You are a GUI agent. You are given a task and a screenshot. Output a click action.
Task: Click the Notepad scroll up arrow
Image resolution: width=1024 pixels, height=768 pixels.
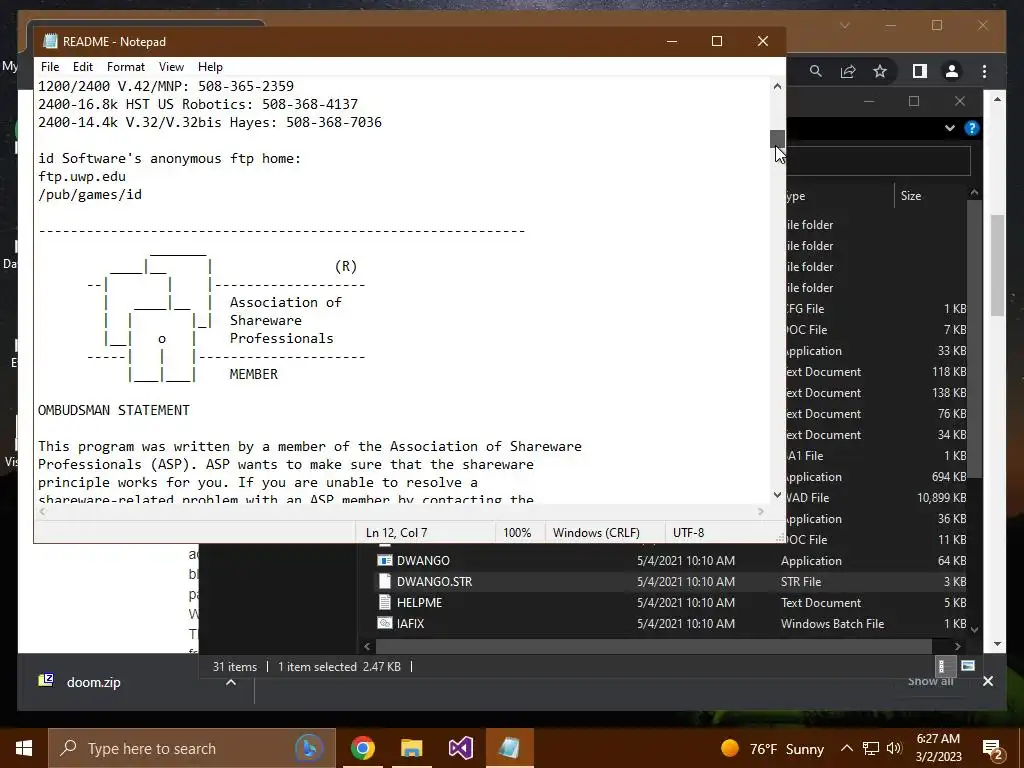click(x=777, y=86)
